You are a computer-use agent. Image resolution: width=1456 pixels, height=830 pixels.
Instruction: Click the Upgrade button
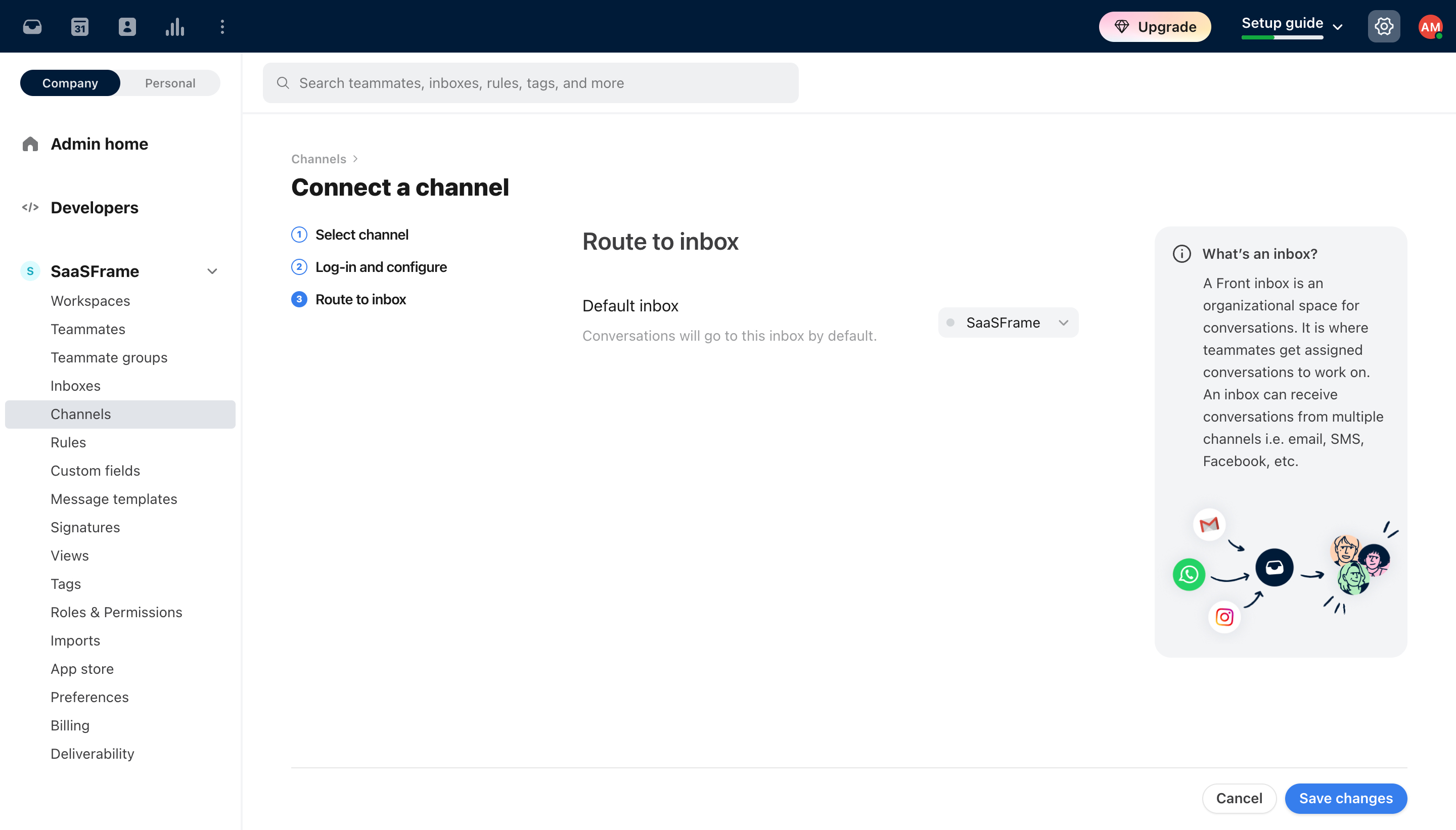(x=1155, y=27)
